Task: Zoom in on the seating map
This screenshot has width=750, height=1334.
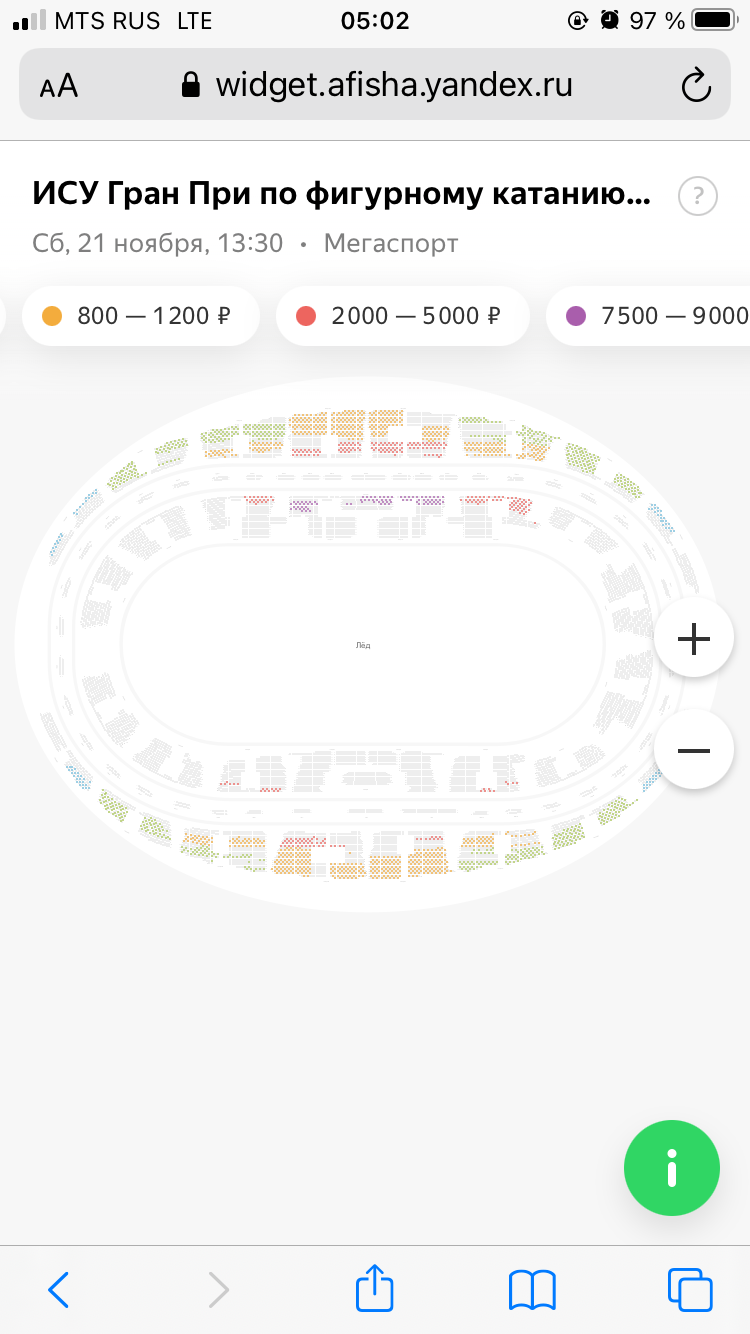Action: [693, 638]
